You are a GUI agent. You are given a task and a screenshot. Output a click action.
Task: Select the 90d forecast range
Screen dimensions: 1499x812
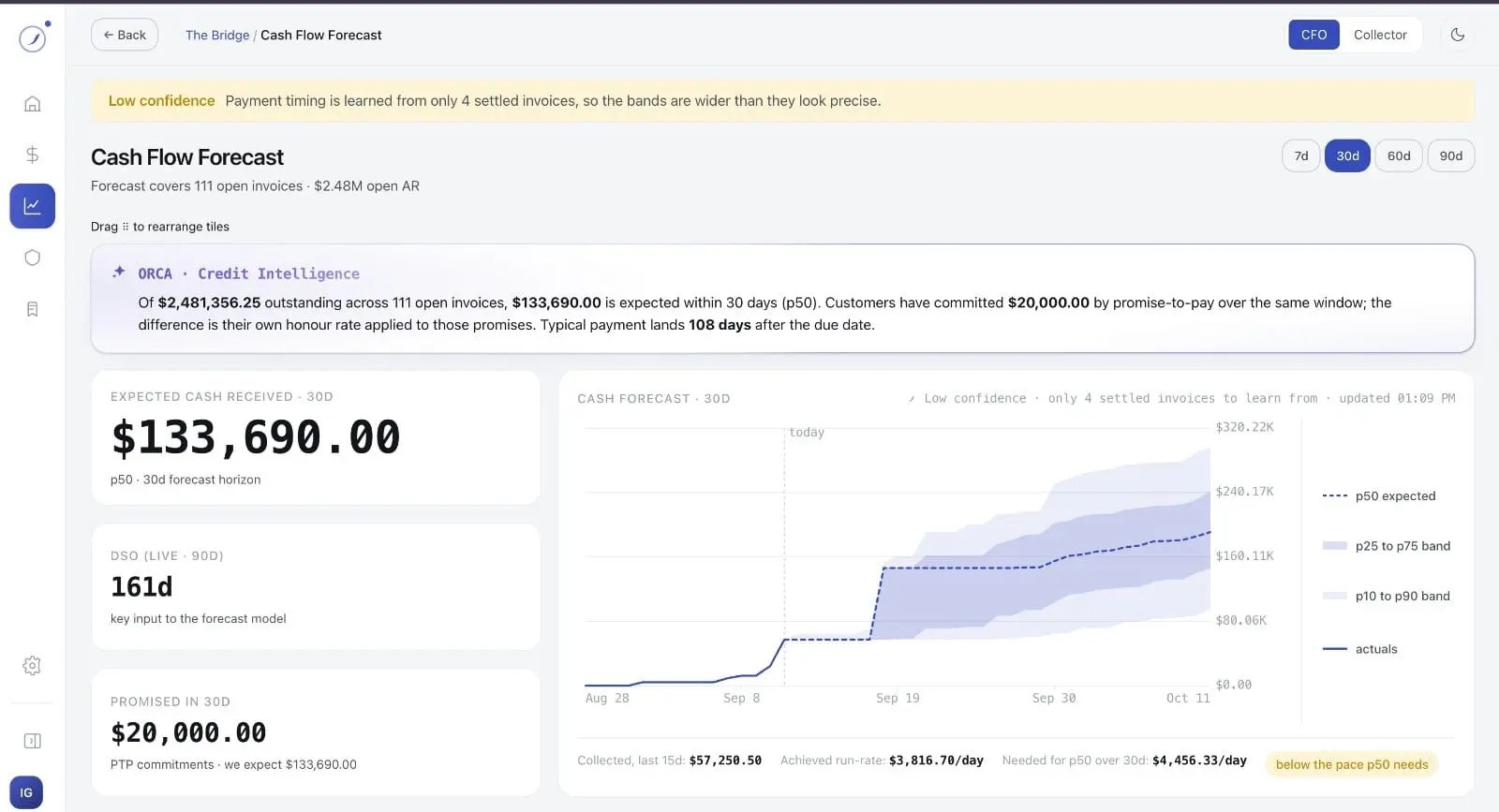[1451, 156]
